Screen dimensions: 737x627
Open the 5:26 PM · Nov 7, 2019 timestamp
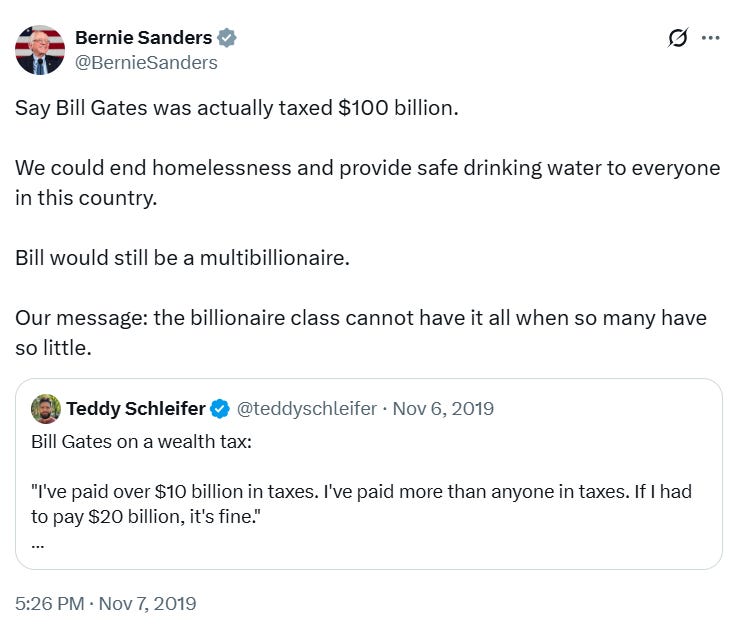point(105,603)
